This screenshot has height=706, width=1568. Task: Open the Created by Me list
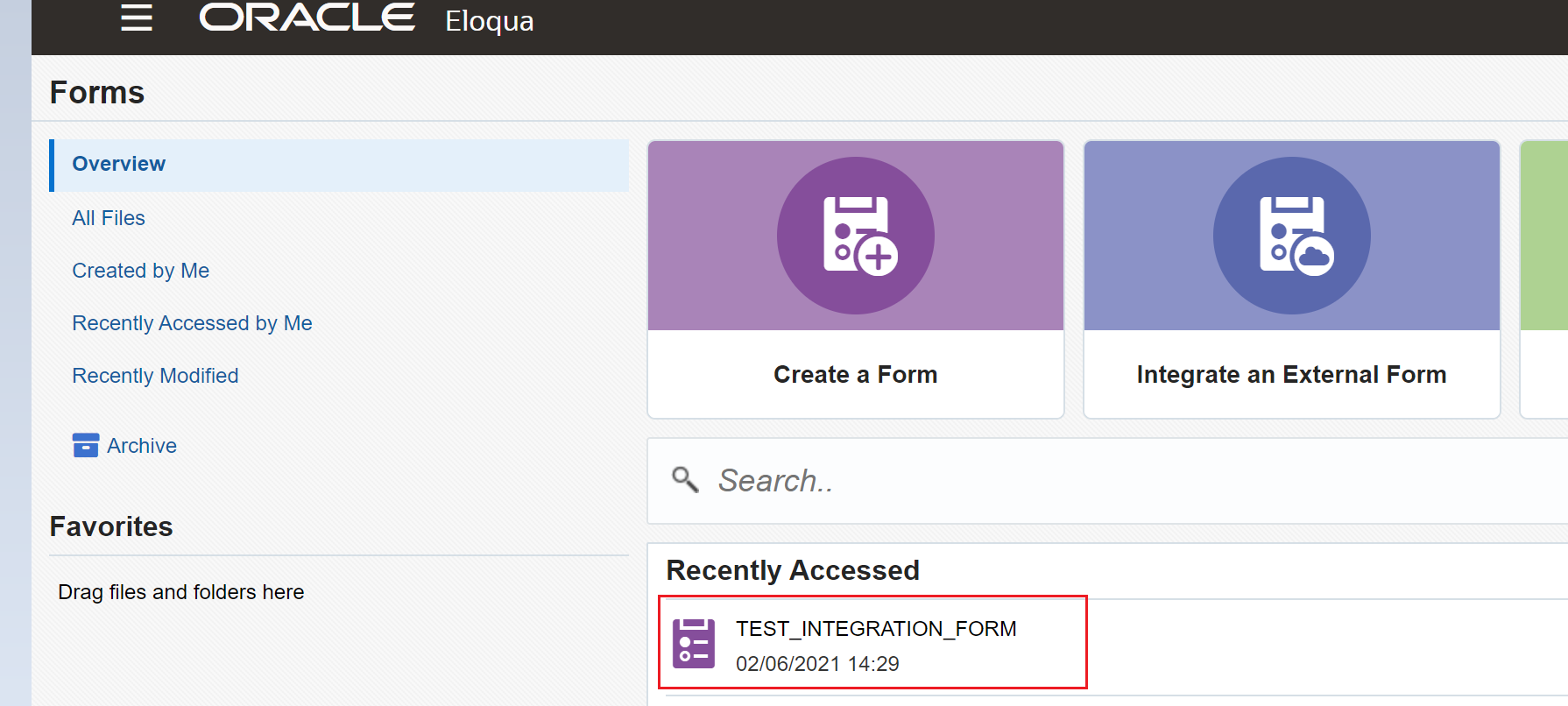point(141,271)
